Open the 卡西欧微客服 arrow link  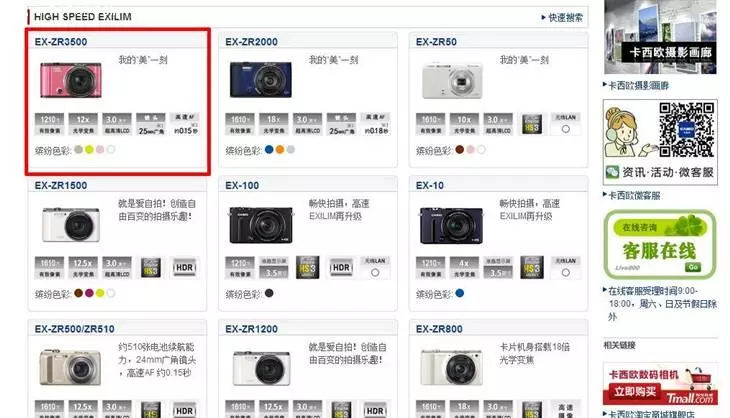point(632,195)
